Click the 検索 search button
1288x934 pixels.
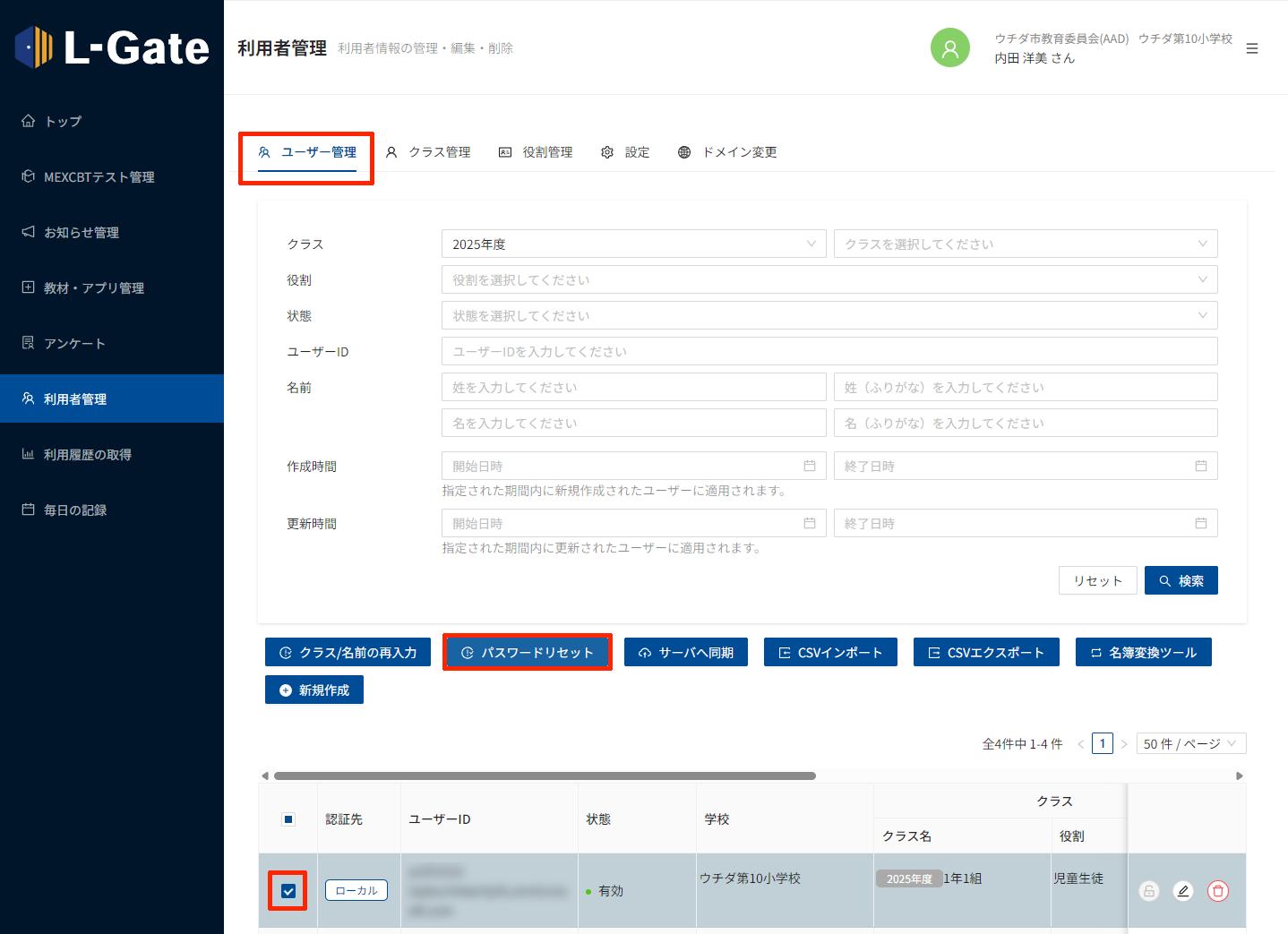pyautogui.click(x=1181, y=580)
